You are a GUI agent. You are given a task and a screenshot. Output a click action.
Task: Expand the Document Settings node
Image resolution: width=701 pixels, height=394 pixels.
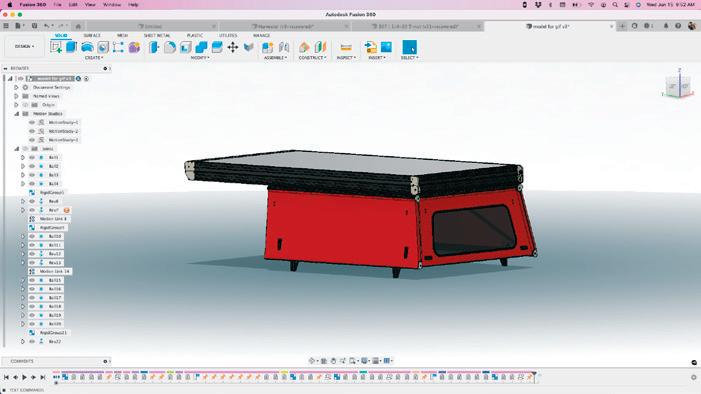coord(16,87)
